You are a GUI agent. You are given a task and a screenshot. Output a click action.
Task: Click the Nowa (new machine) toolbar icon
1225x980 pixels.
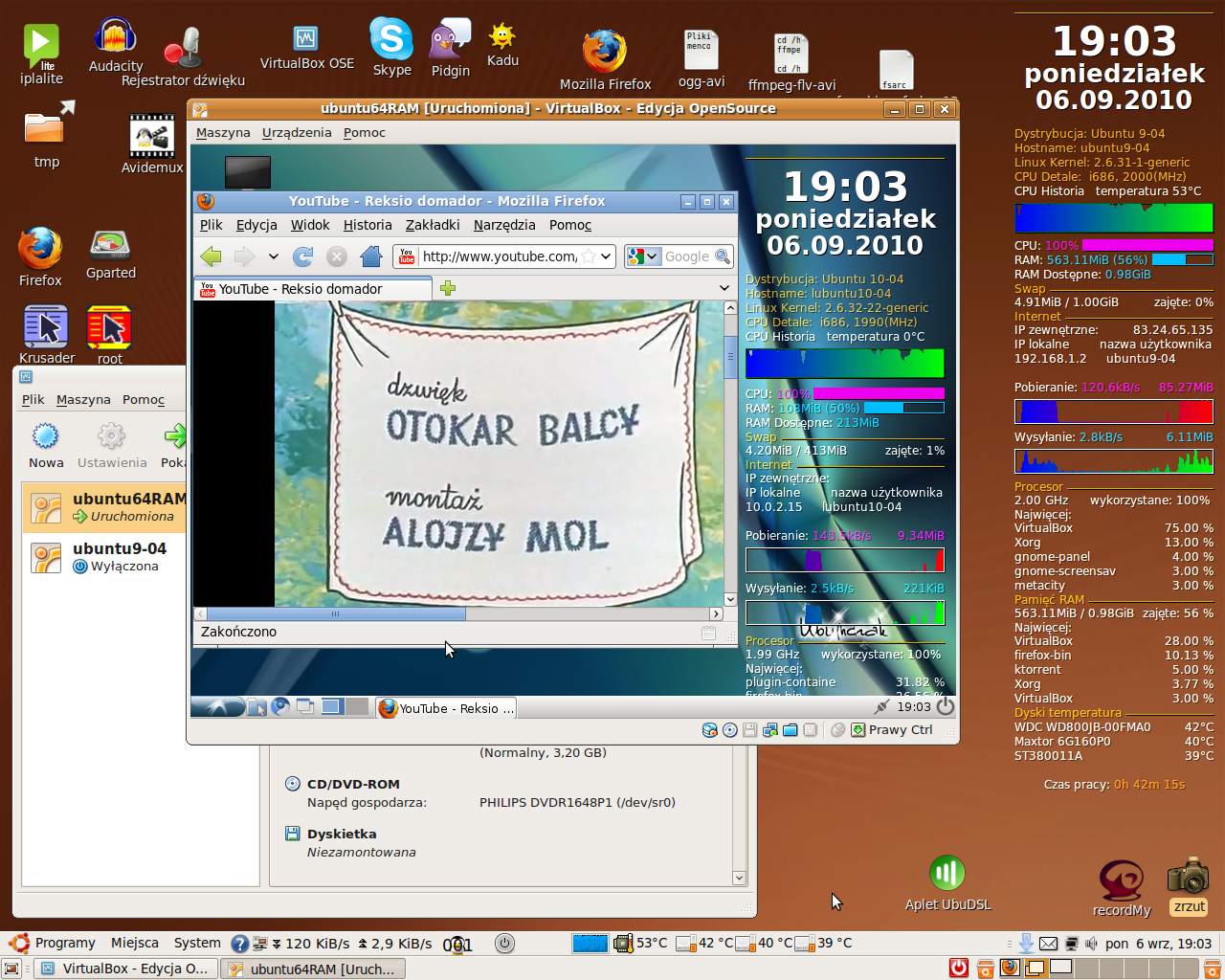click(x=46, y=446)
